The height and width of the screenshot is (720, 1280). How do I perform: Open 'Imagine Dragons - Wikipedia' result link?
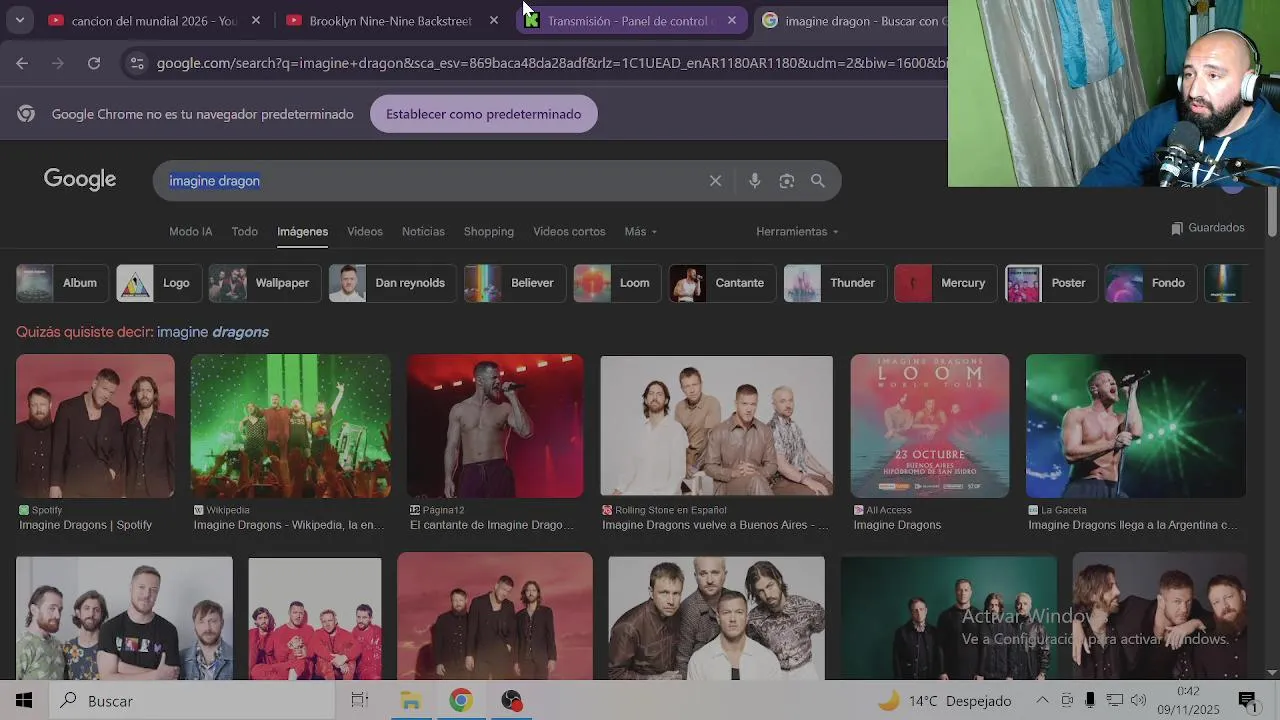(289, 525)
